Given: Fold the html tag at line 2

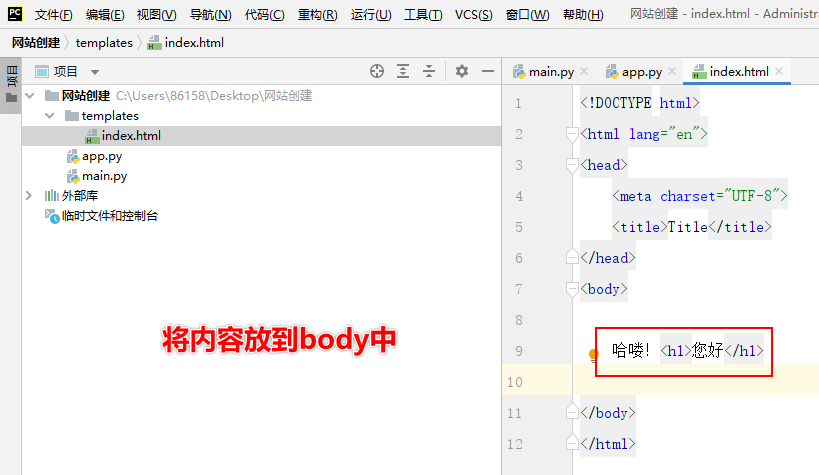Looking at the screenshot, I should click(x=572, y=134).
